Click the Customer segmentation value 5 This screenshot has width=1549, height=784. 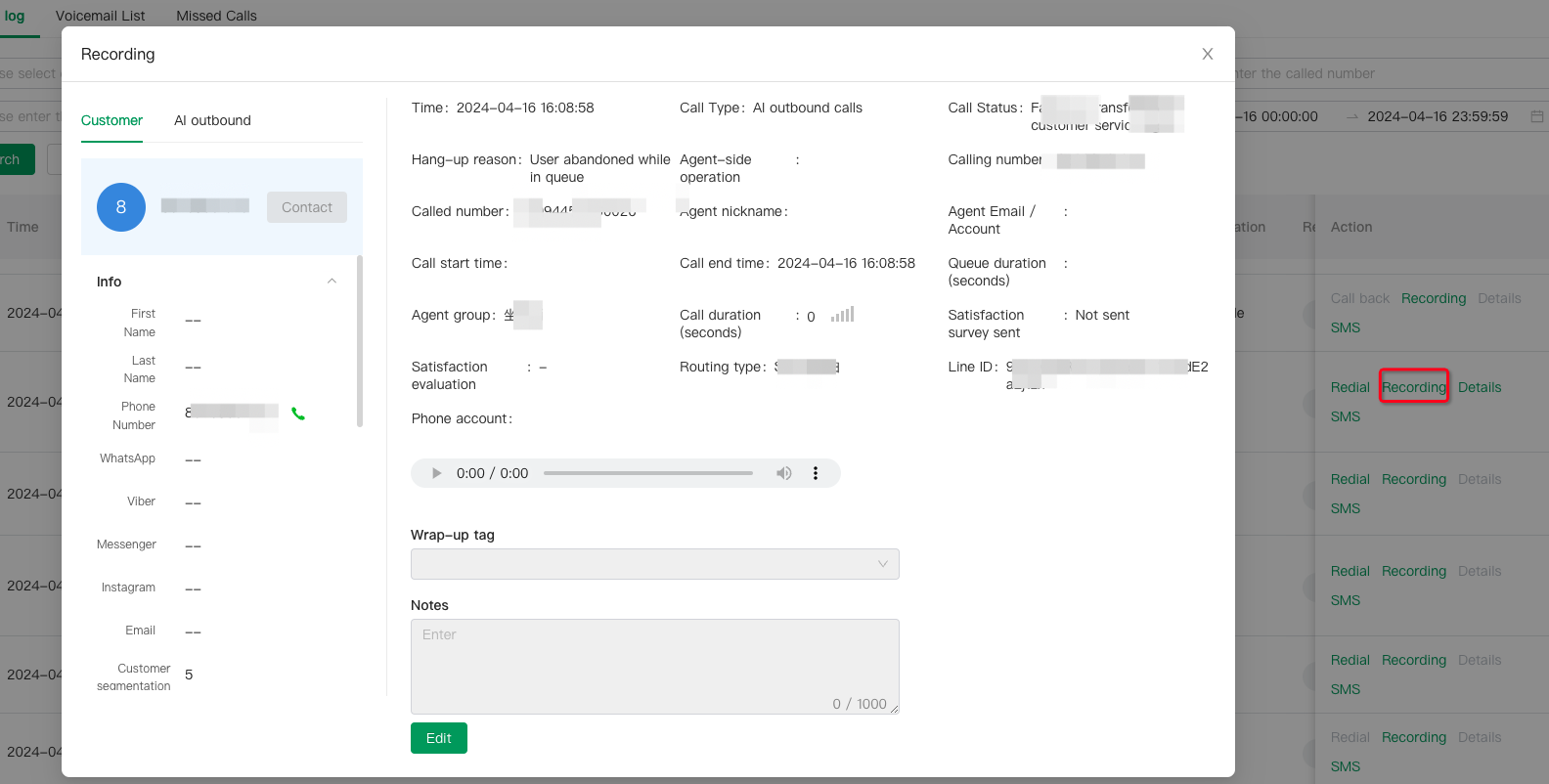[189, 675]
